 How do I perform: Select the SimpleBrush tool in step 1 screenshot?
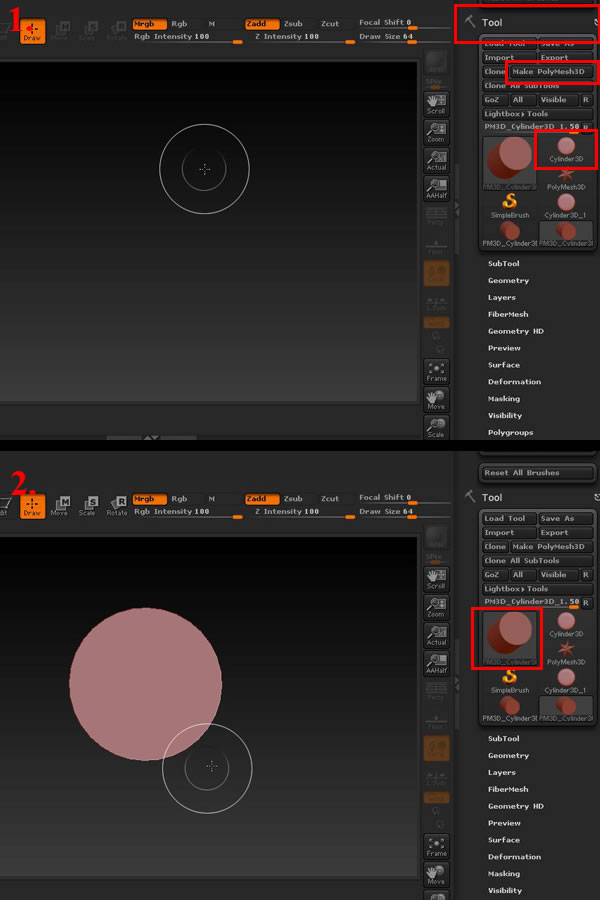[510, 206]
